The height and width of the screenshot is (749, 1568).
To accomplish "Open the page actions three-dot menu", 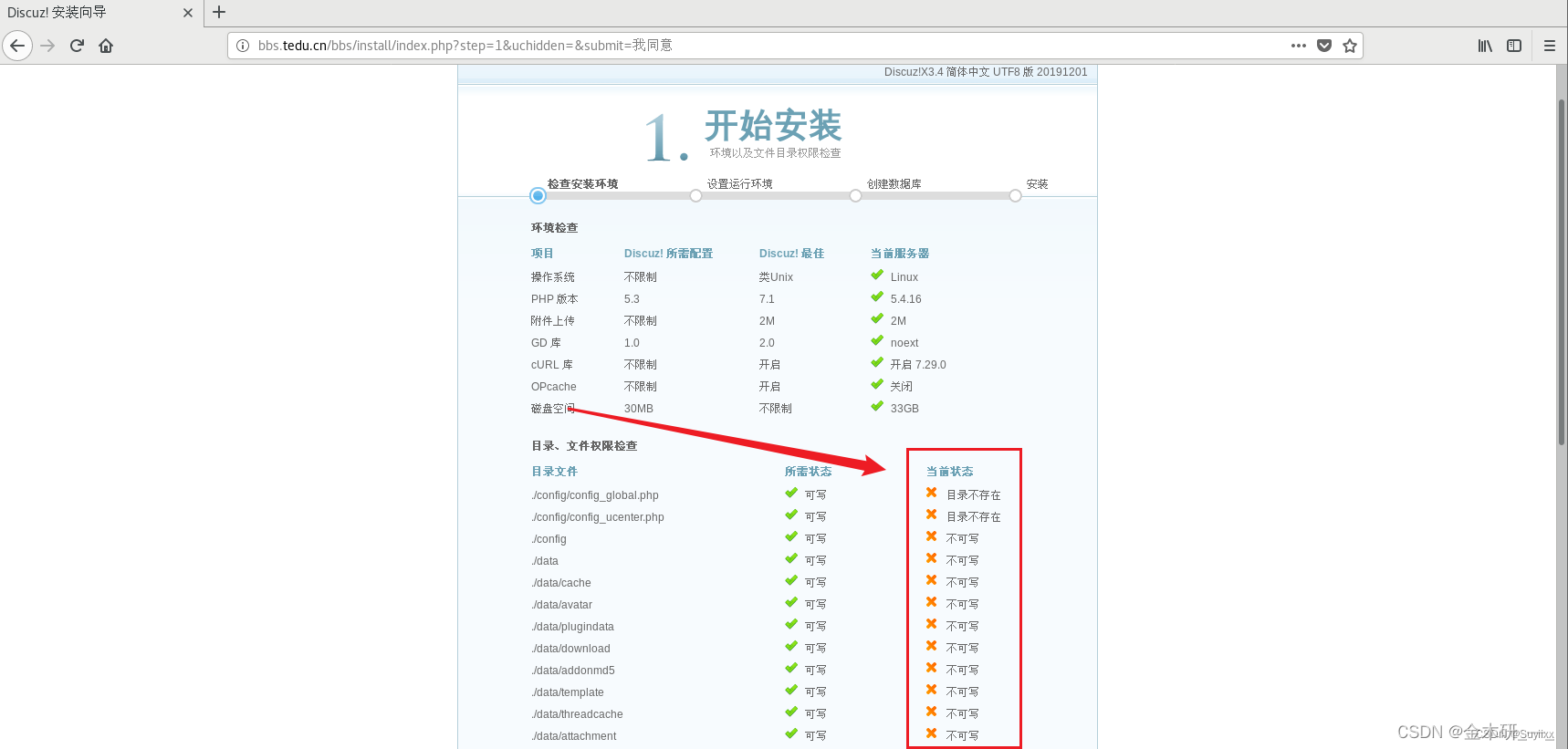I will [1299, 46].
